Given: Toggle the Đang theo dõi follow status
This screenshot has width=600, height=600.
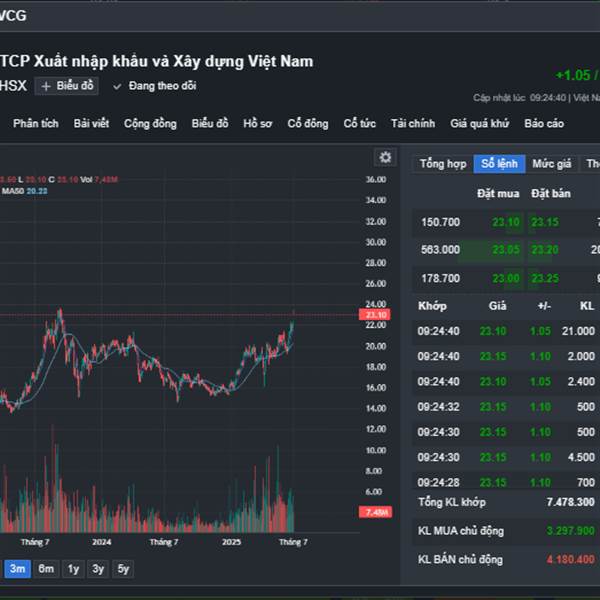Looking at the screenshot, I should (155, 86).
